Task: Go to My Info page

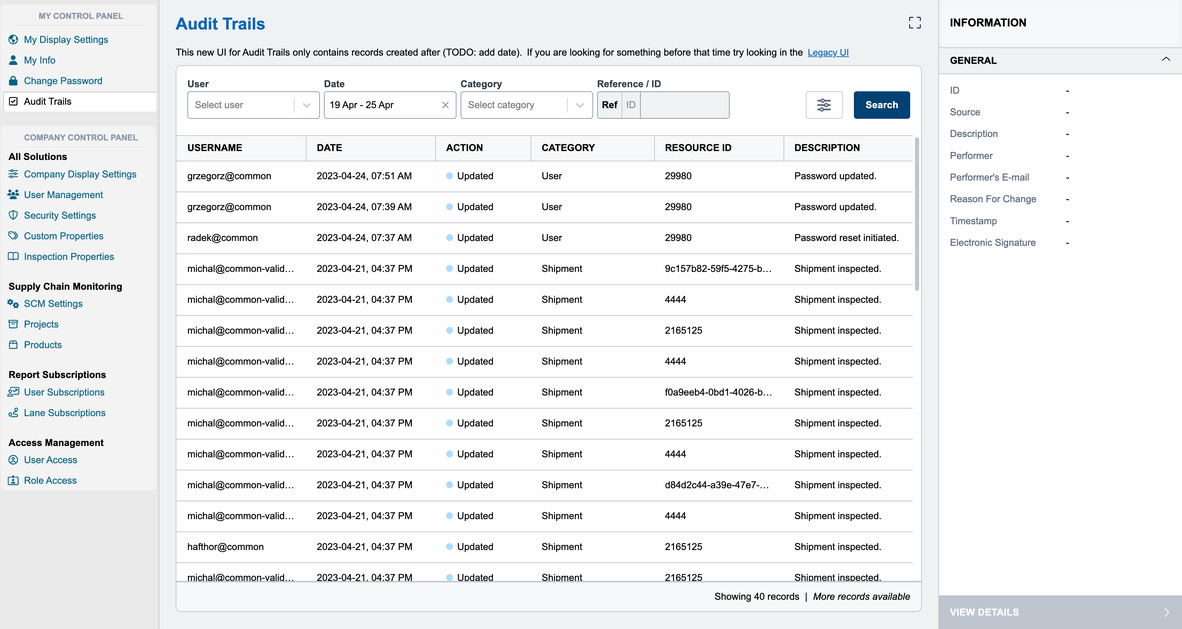Action: pyautogui.click(x=39, y=60)
